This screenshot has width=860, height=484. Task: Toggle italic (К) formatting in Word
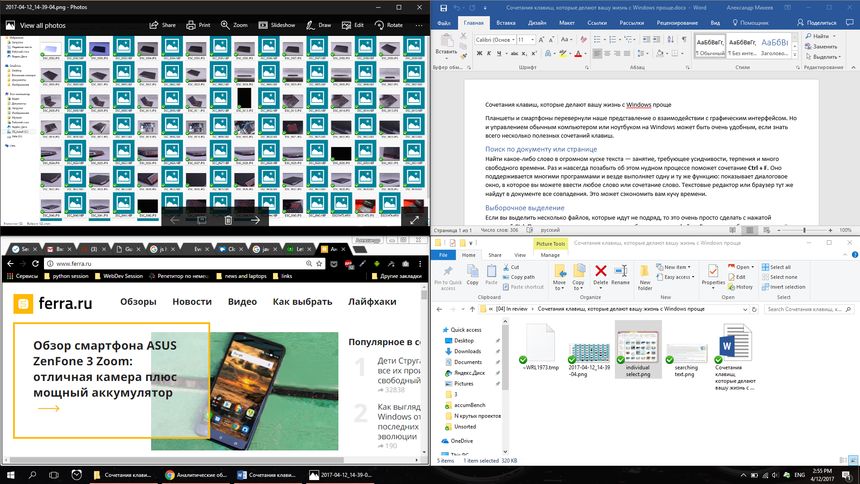(489, 54)
